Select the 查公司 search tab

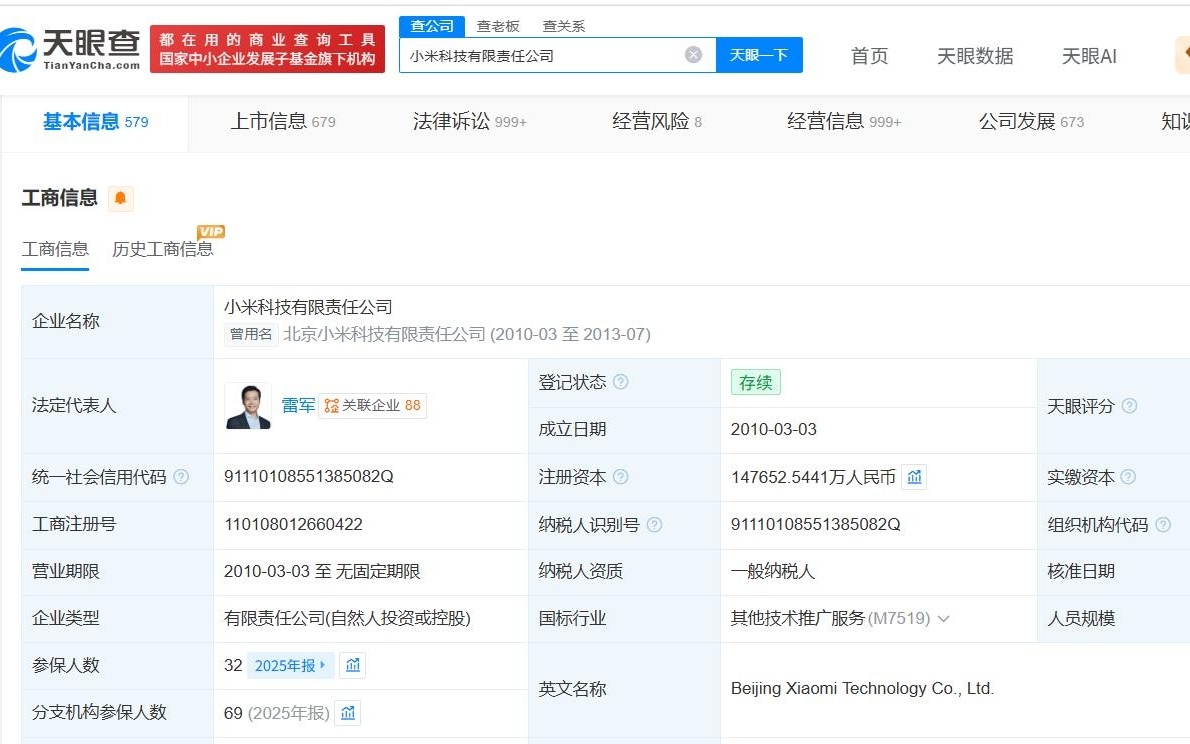(x=432, y=26)
